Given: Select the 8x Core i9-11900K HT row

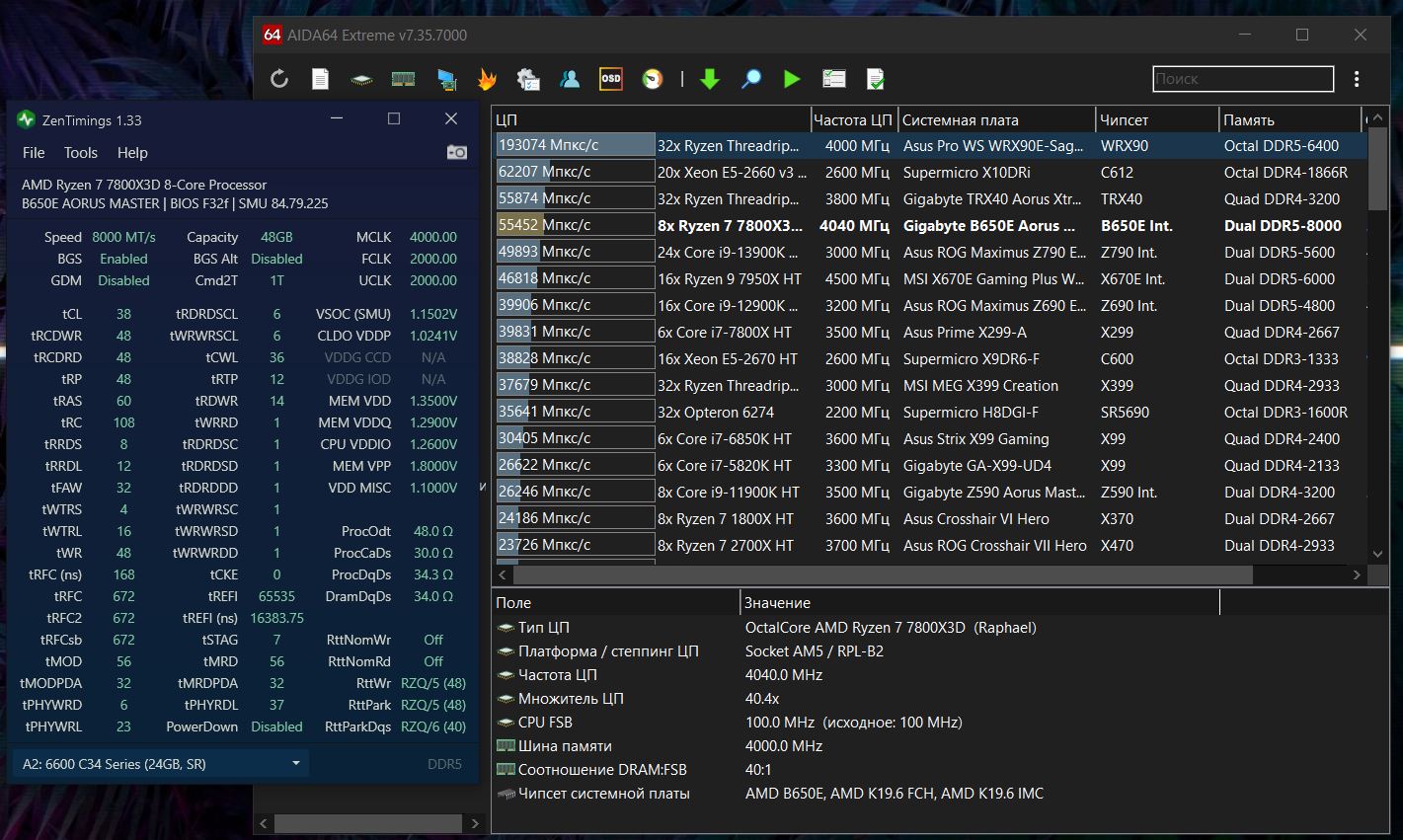Looking at the screenshot, I should [x=931, y=492].
